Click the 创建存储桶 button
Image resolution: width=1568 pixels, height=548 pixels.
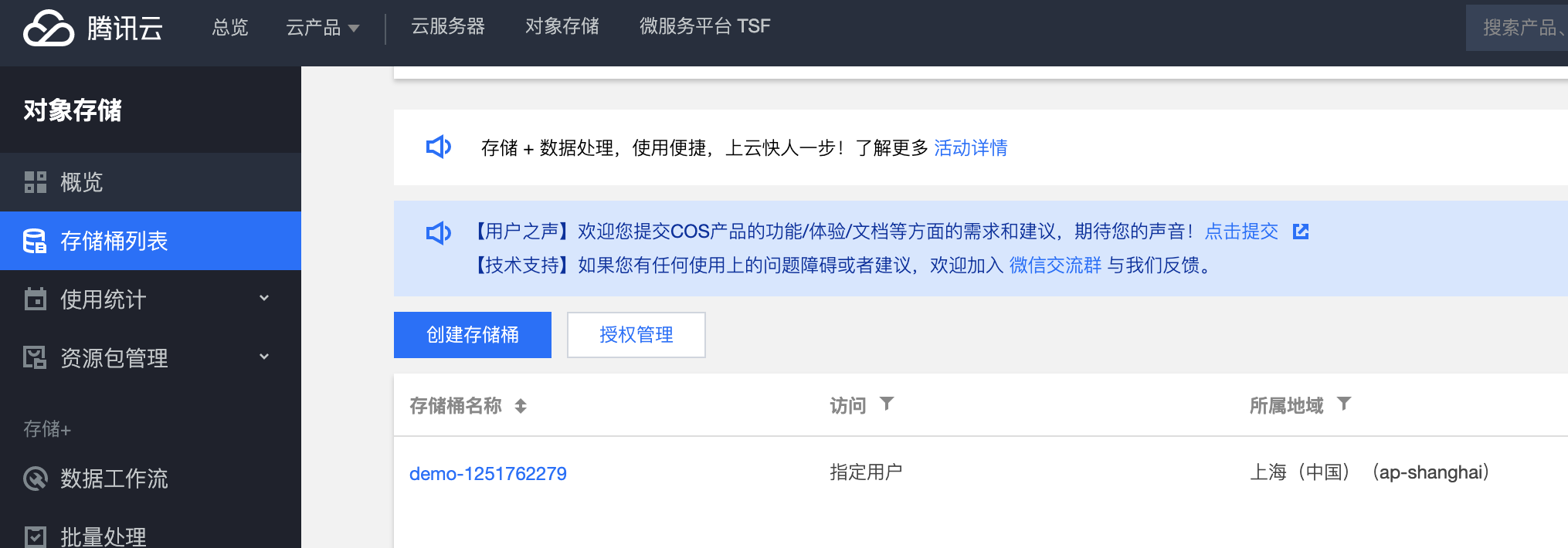pos(473,335)
